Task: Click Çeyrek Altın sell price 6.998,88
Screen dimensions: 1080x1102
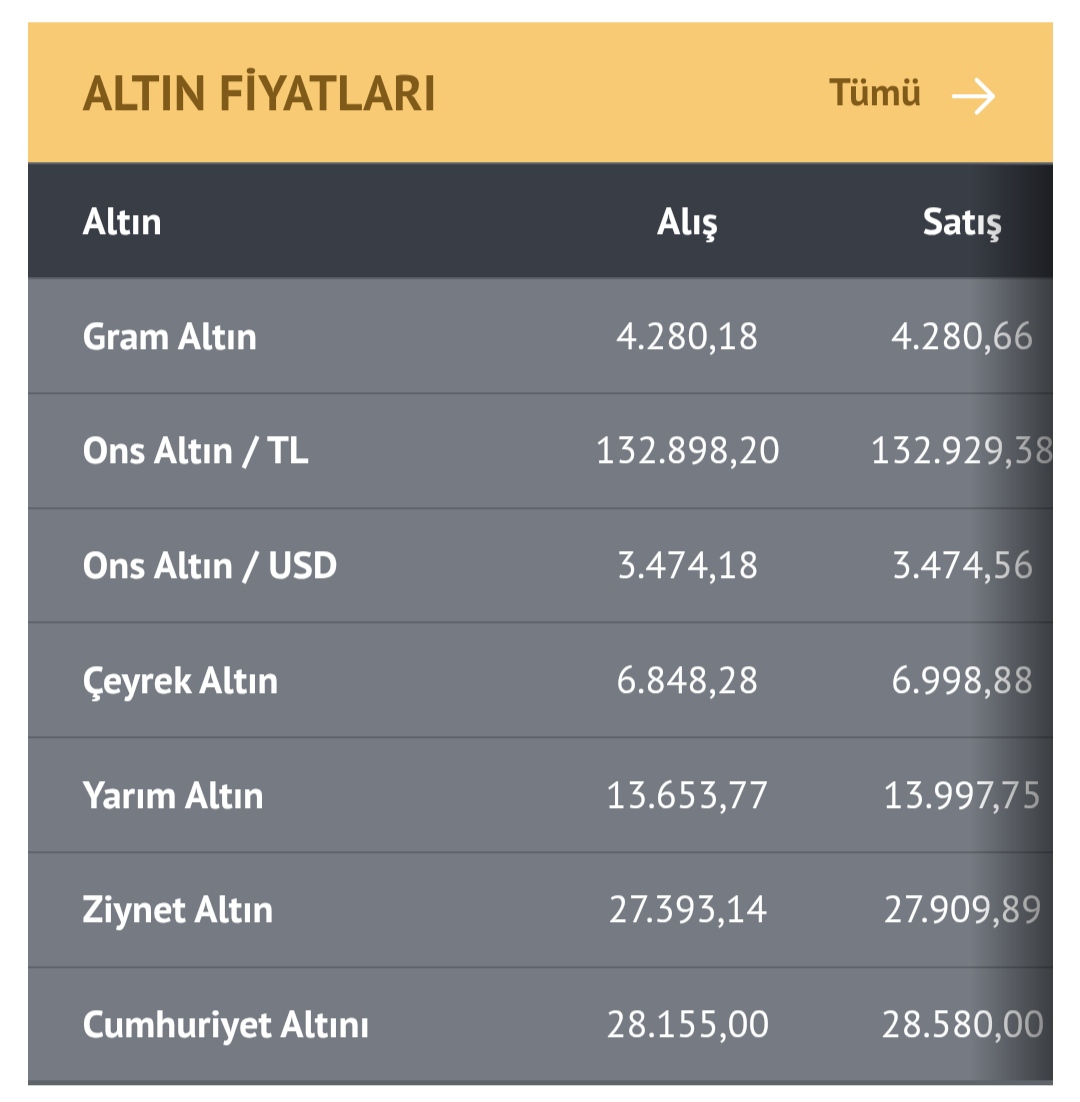Action: point(961,681)
